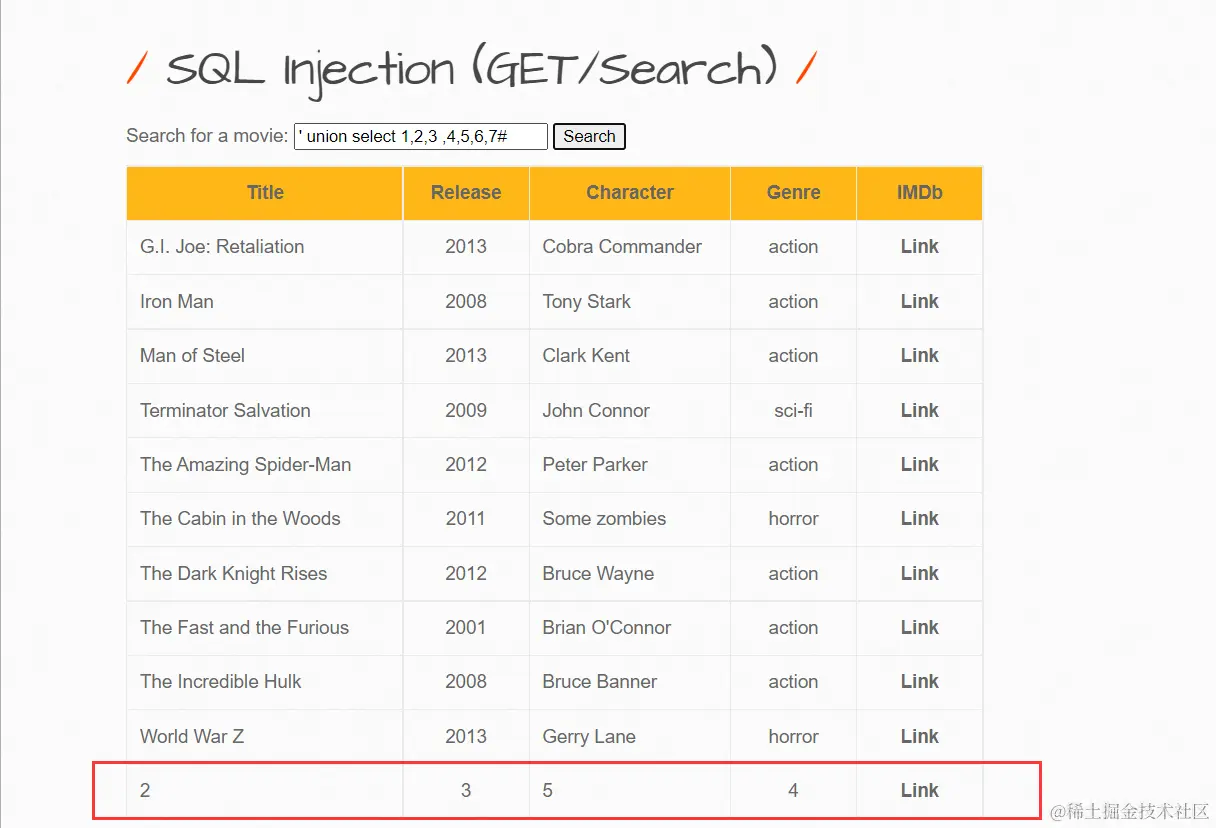Image resolution: width=1216 pixels, height=828 pixels.
Task: Click the horror genre for World War Z
Action: [x=793, y=737]
